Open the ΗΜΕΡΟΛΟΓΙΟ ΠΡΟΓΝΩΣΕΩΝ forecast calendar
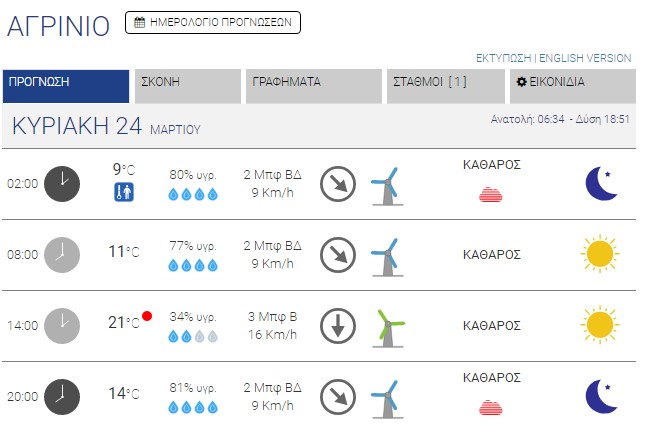Viewport: 654px width, 432px height. 212,22
